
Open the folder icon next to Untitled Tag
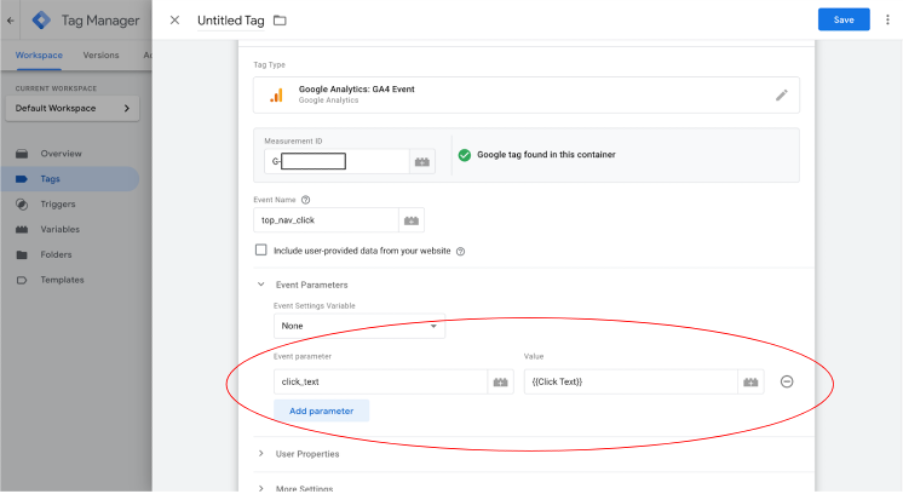280,20
